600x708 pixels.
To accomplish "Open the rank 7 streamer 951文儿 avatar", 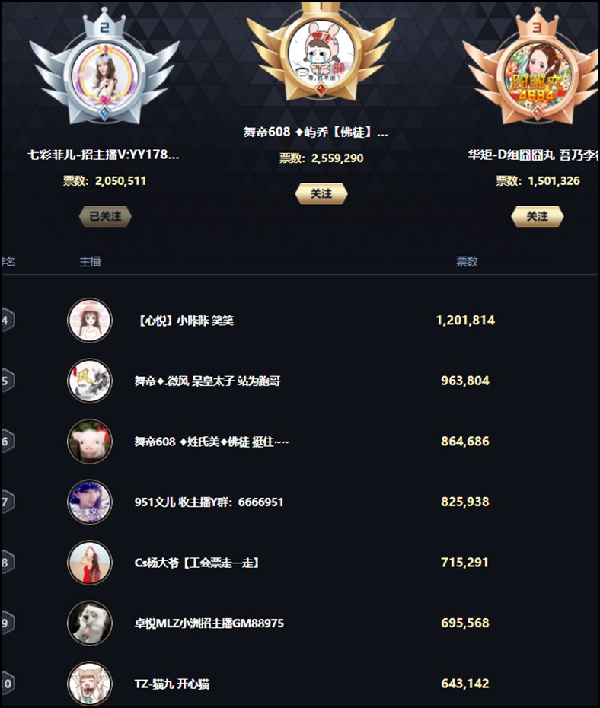I will (89, 502).
